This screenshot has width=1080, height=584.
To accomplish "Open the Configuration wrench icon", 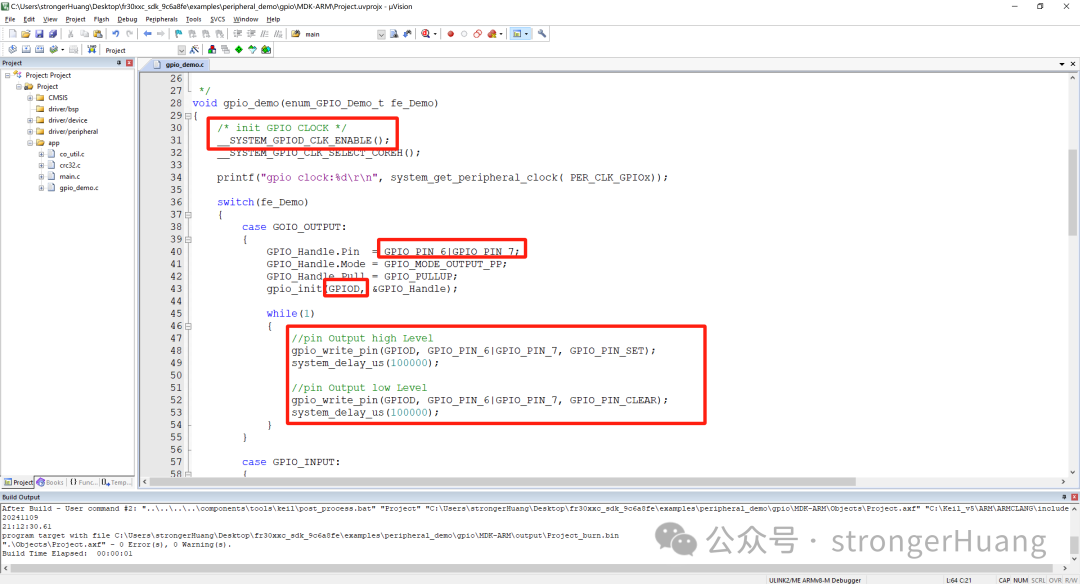I will pyautogui.click(x=542, y=34).
